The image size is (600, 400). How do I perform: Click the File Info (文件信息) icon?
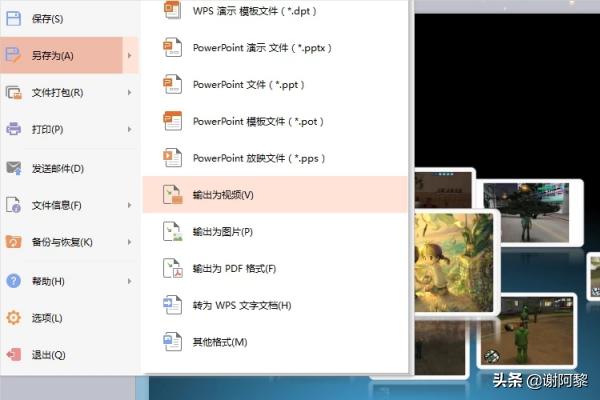13,205
